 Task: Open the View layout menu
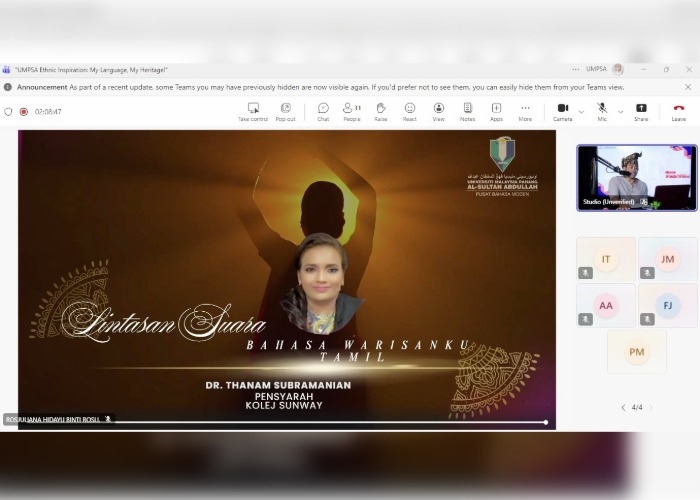coord(438,111)
